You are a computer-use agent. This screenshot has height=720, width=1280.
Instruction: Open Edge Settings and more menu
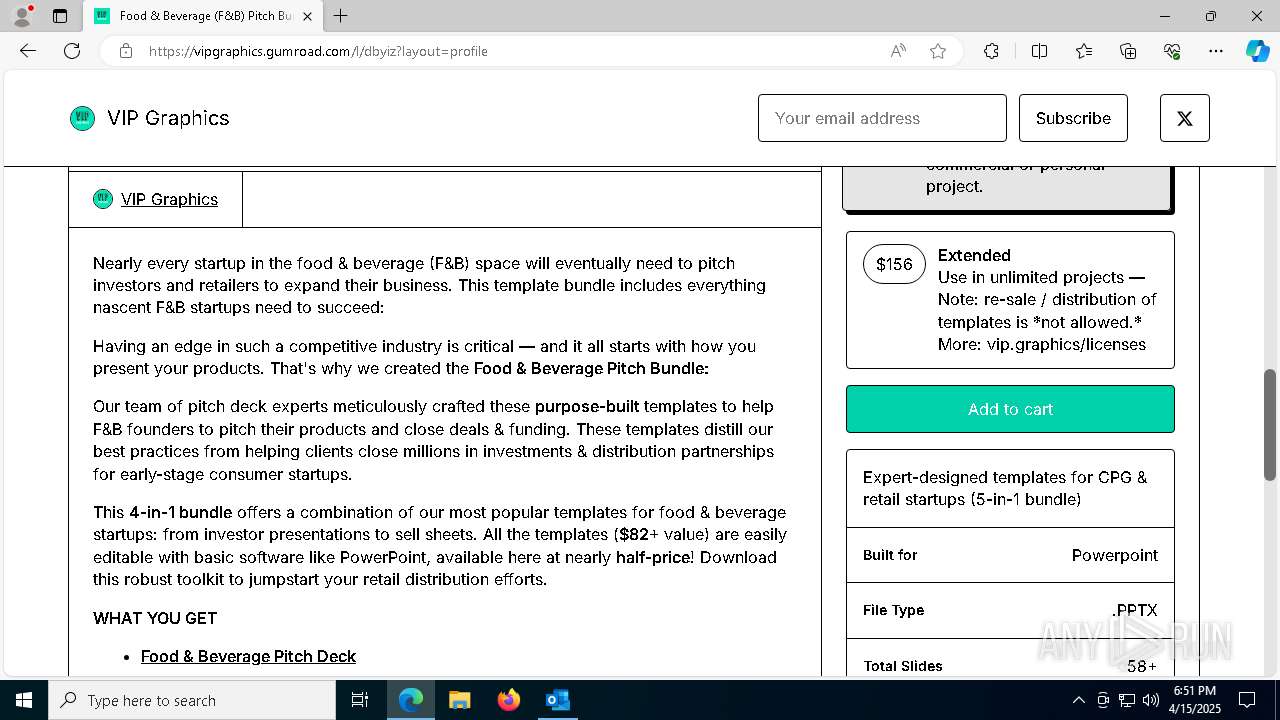point(1216,51)
